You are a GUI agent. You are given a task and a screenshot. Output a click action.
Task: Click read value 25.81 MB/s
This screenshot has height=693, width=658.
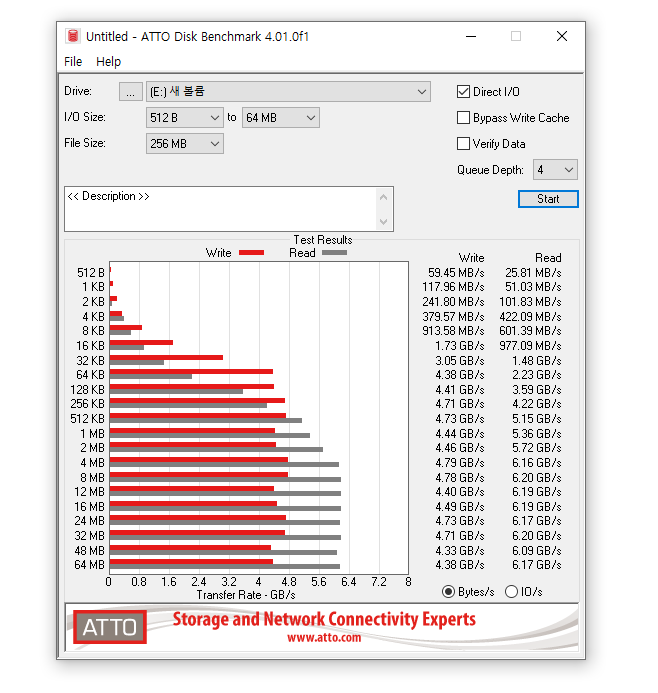[x=533, y=273]
